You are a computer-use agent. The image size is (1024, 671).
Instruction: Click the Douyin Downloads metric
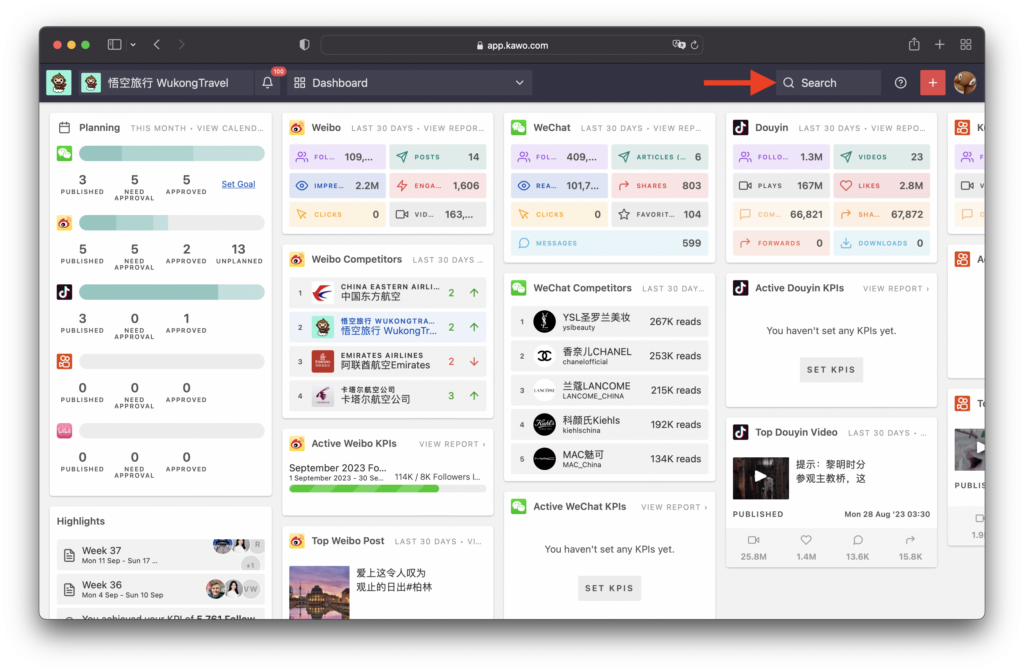(x=882, y=243)
